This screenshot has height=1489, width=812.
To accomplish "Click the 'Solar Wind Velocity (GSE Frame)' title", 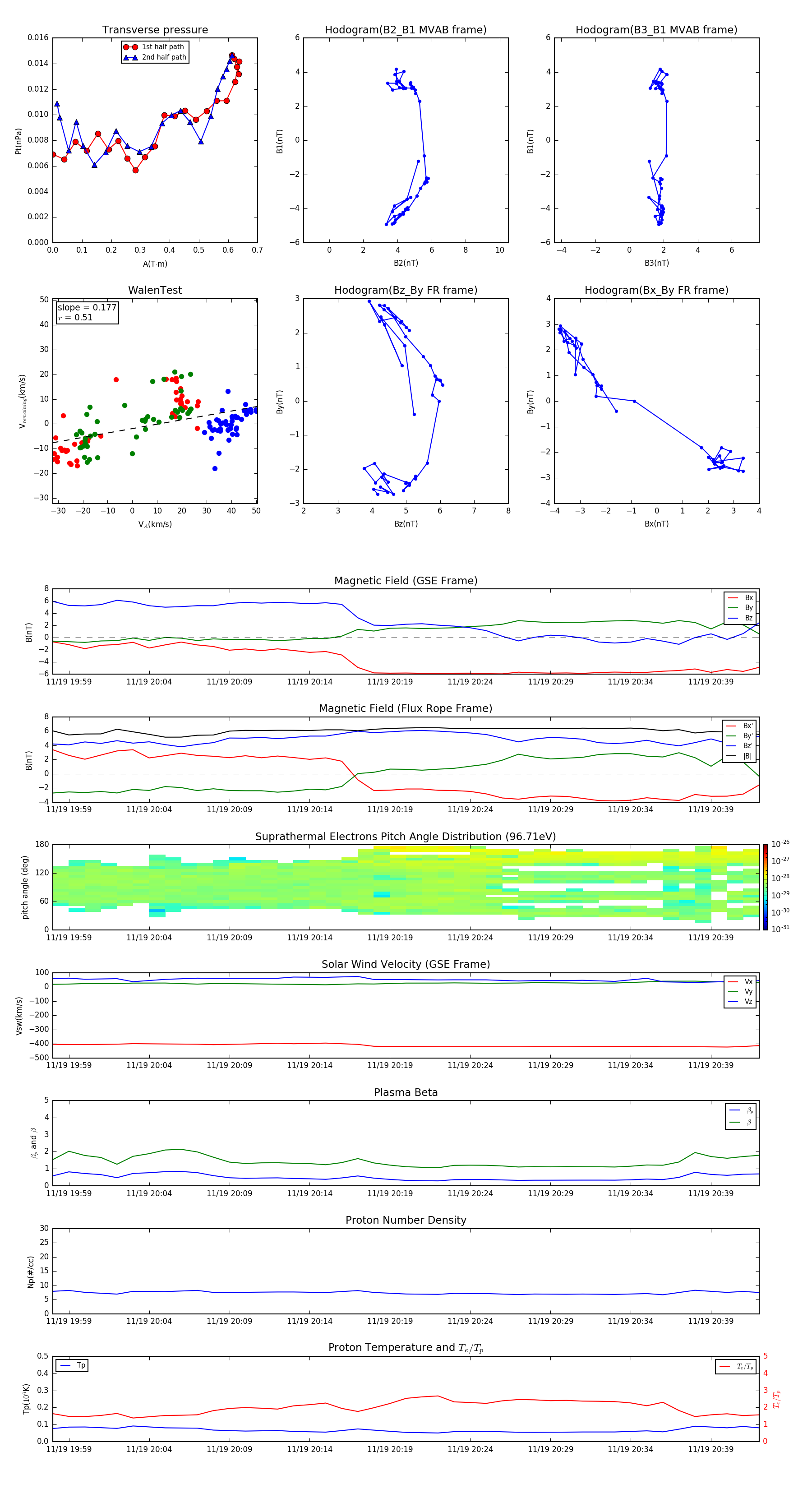I will 406,964.
